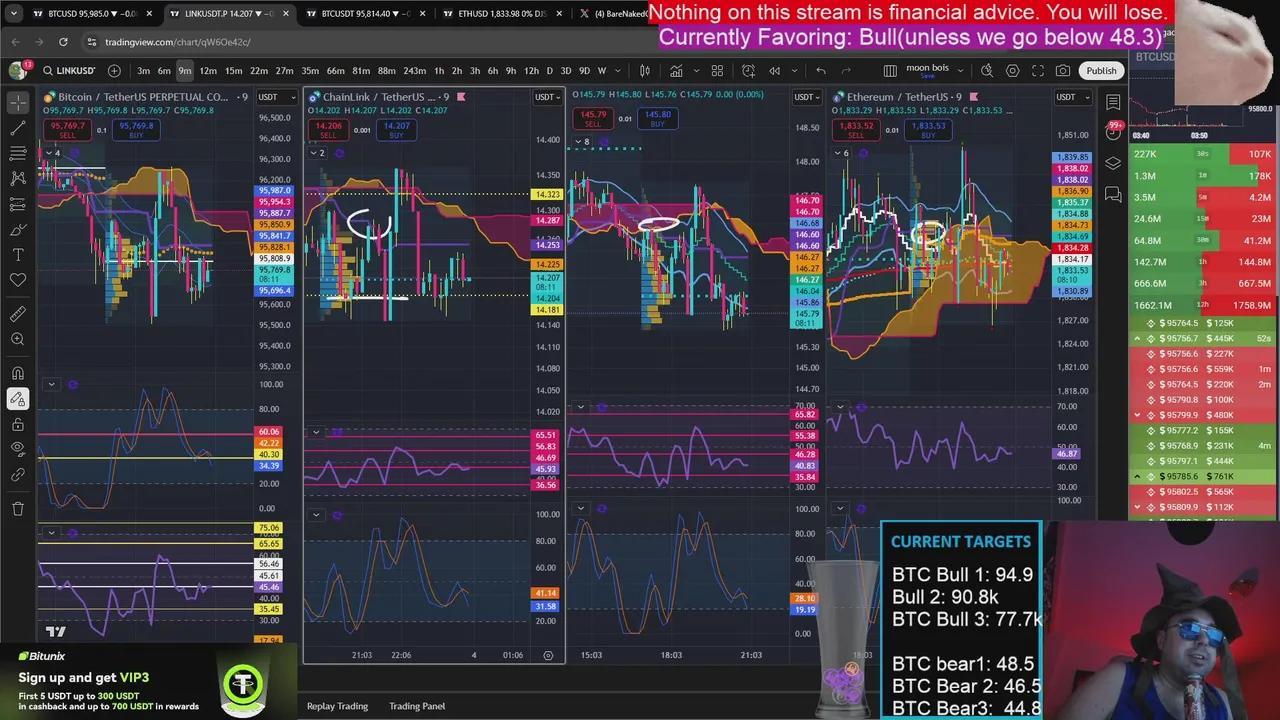Viewport: 1280px width, 720px height.
Task: Take a chart snapshot with camera icon
Action: click(1063, 71)
